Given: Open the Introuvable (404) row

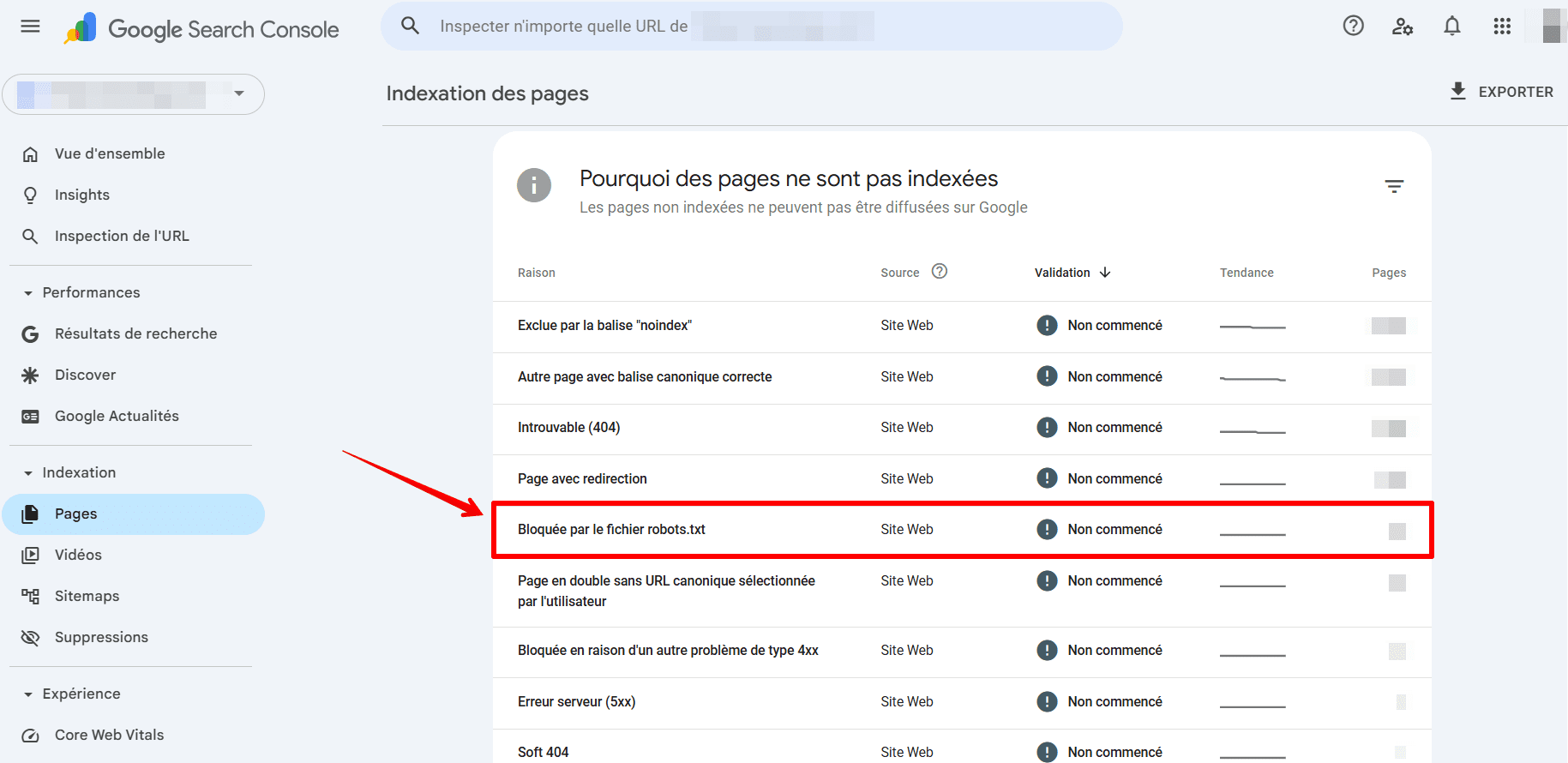Looking at the screenshot, I should 962,429.
